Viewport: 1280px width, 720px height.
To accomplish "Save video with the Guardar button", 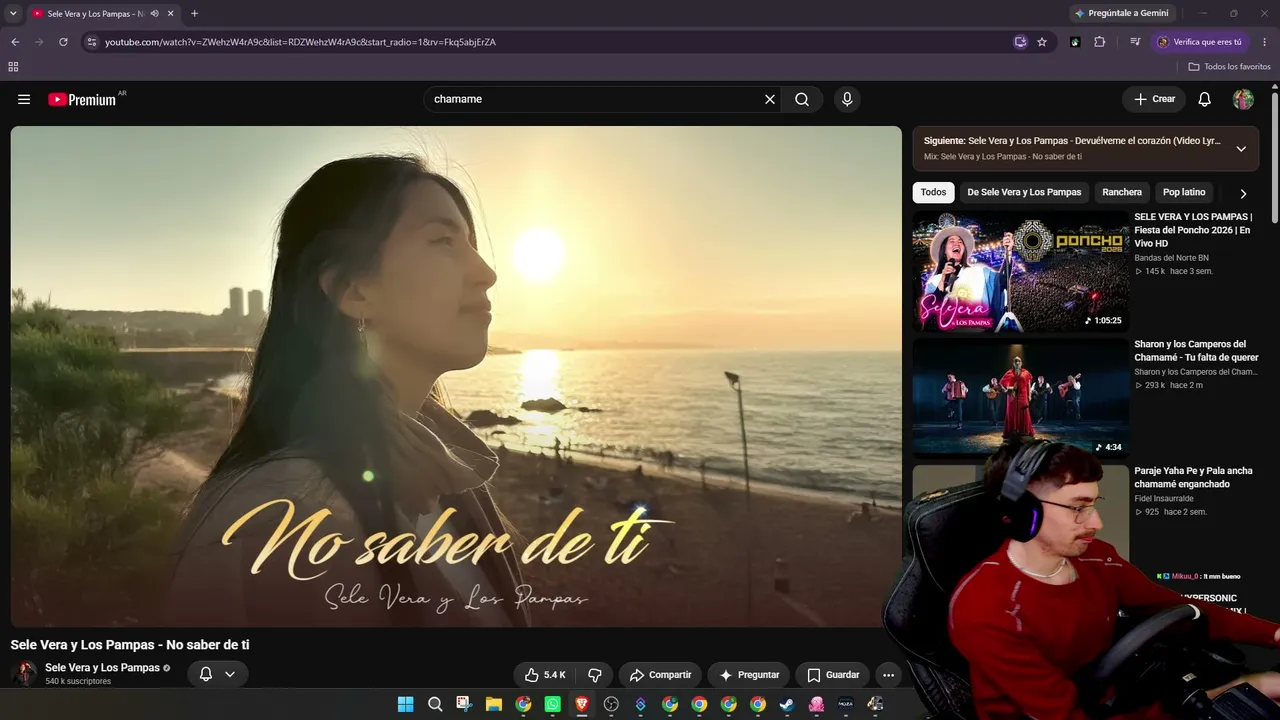I will pyautogui.click(x=833, y=675).
